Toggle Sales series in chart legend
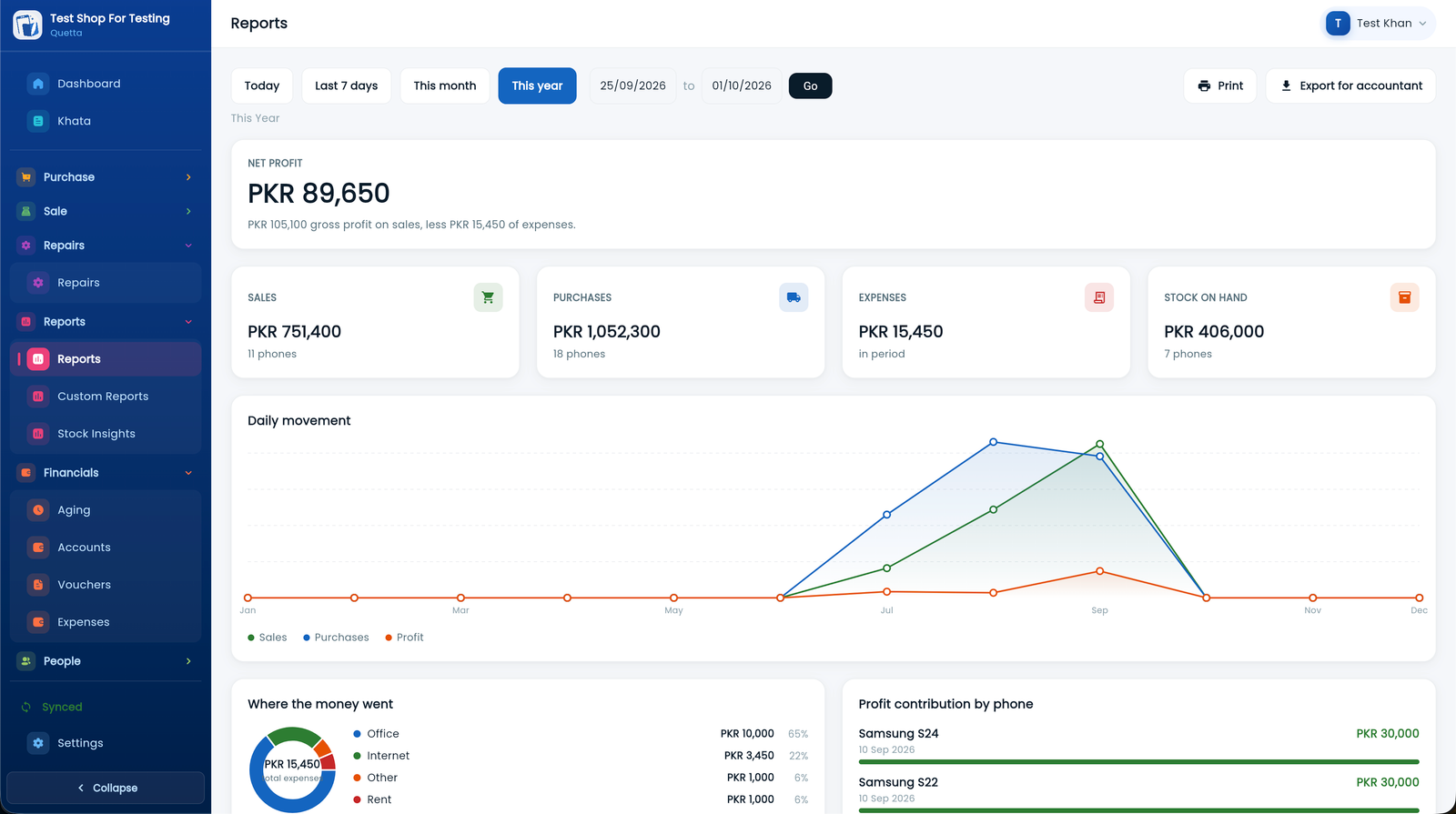The image size is (1456, 814). (268, 638)
